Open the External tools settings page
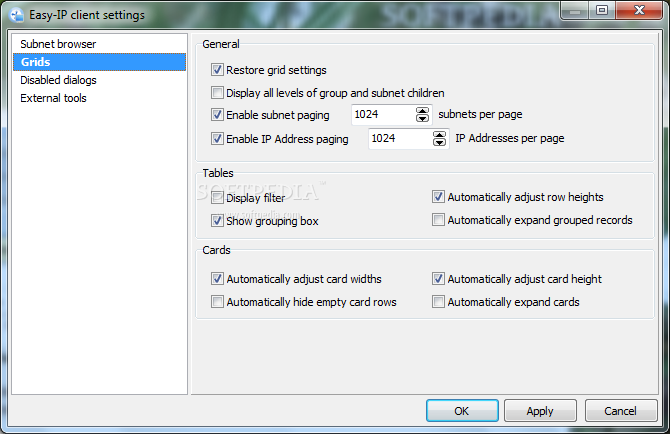The image size is (670, 434). coord(99,98)
